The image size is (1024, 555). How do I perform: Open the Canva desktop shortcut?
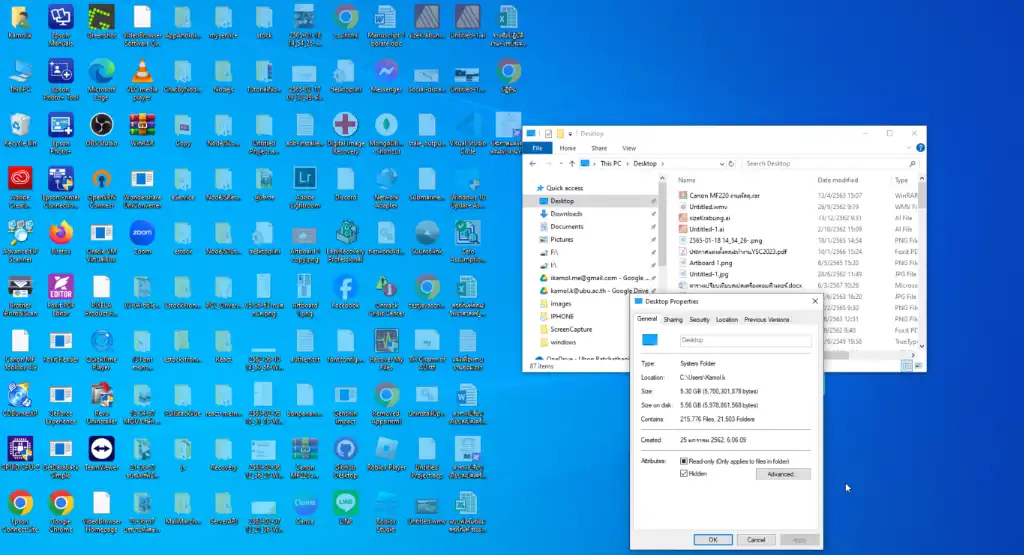305,508
